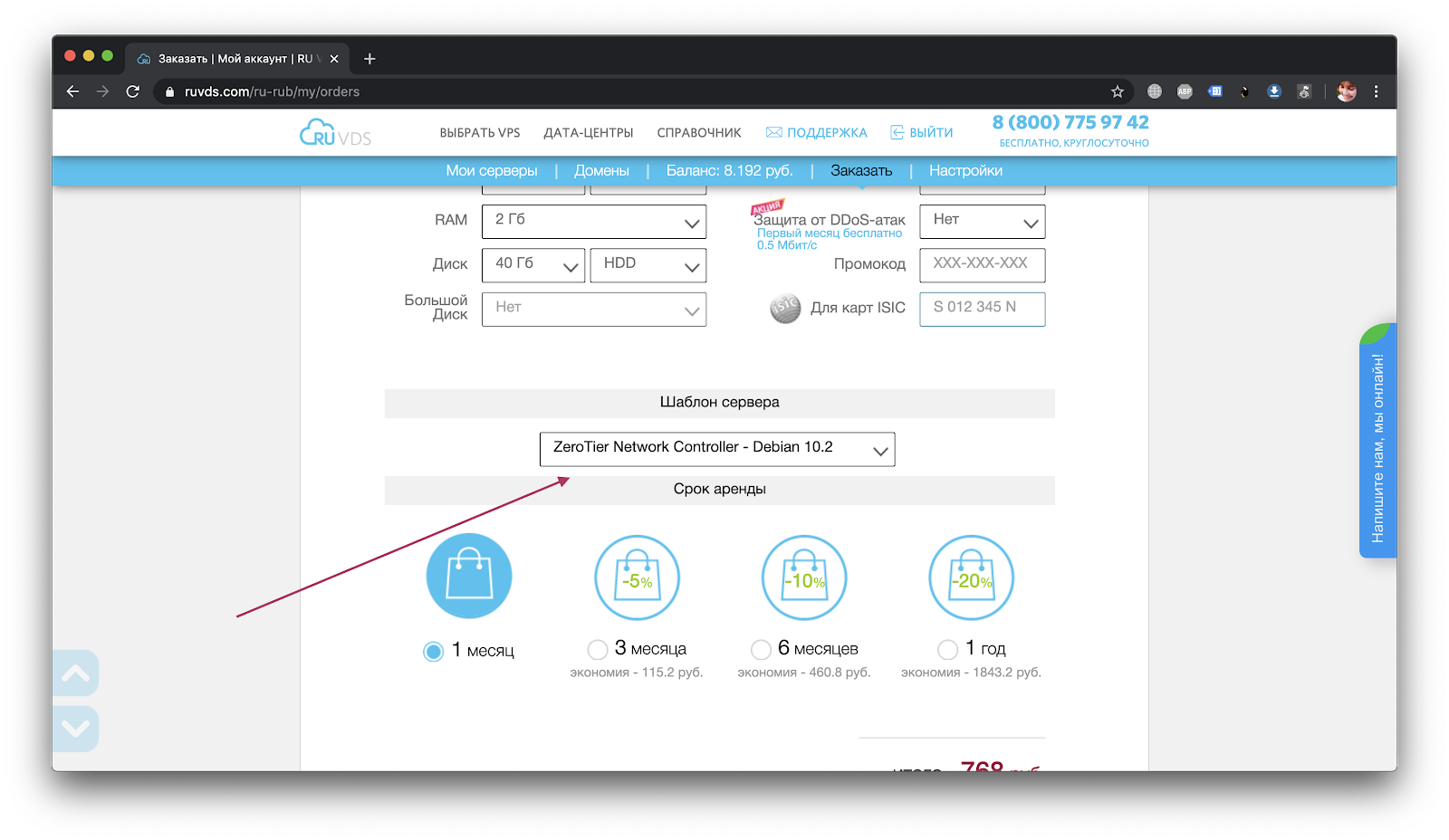Click the globe extension icon
The width and height of the screenshot is (1449, 840).
click(1155, 91)
